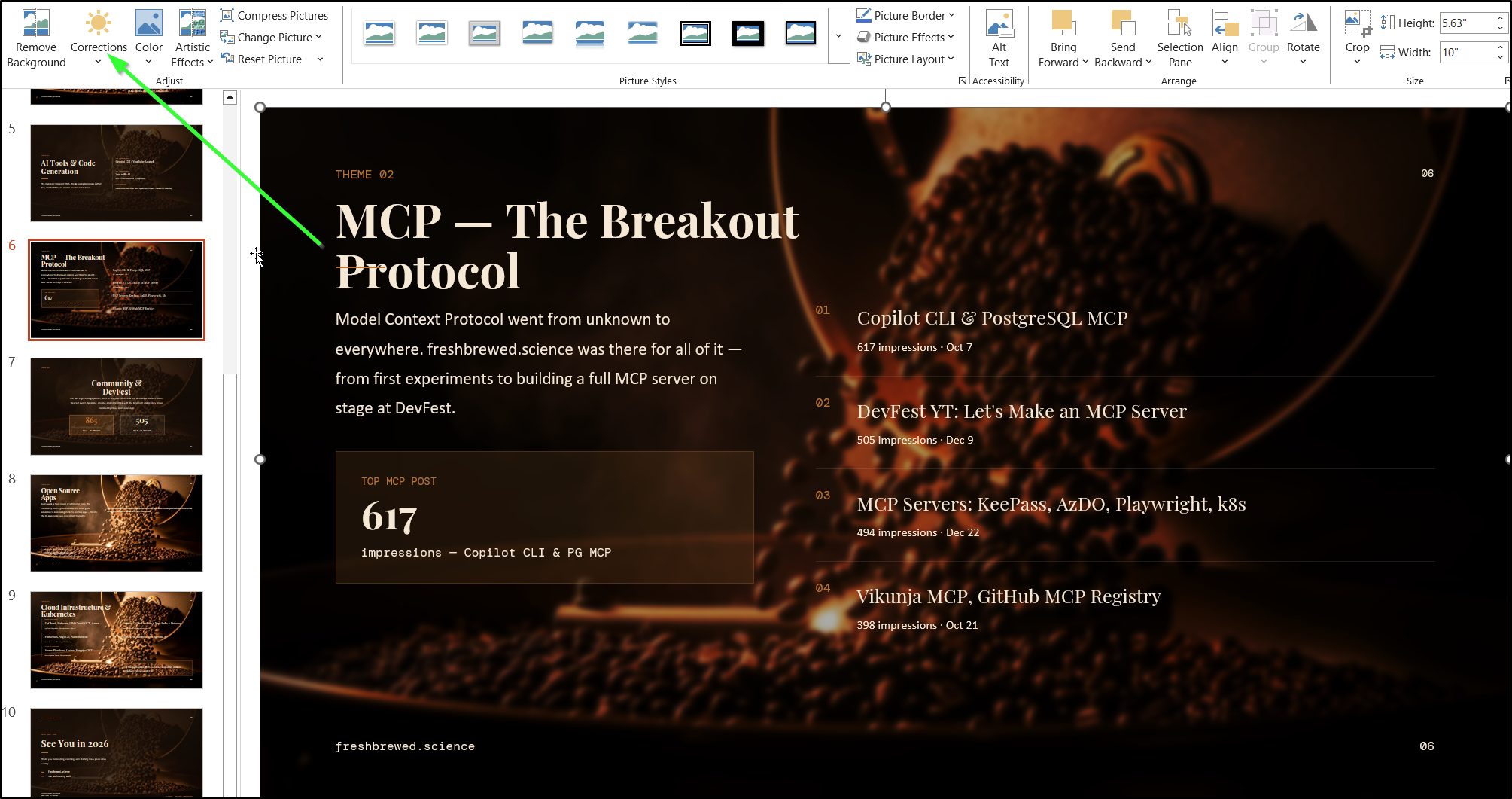The image size is (1512, 799).
Task: Open the Selection Pane
Action: point(1179,38)
